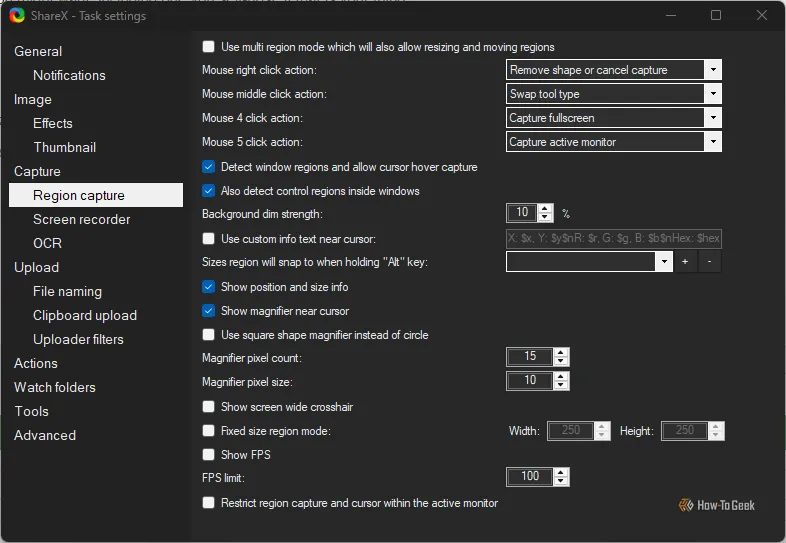Expand Mouse middle click action dropdown
Screen dimensions: 786x543
[x=613, y=94]
